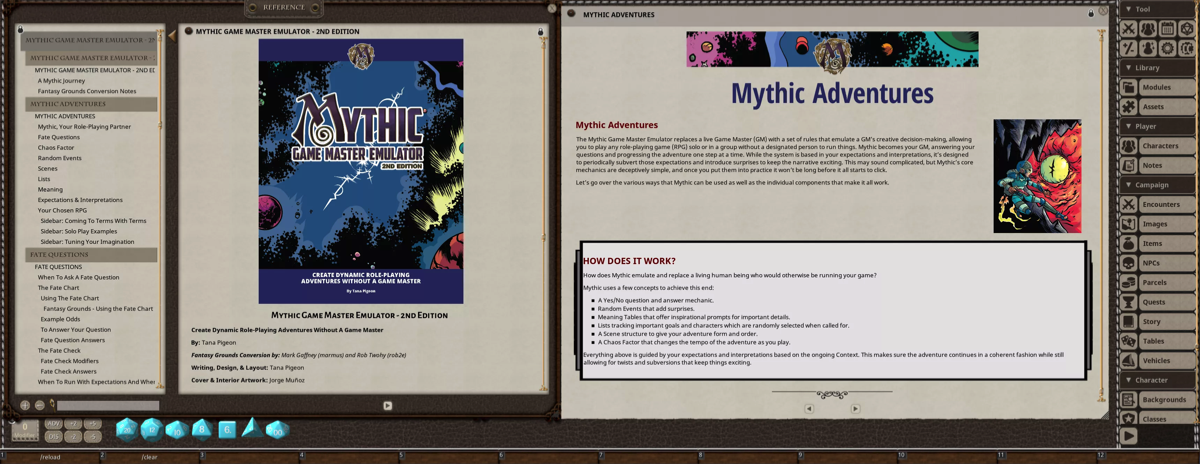Pick the d12 die
The height and width of the screenshot is (464, 1200).
coord(152,430)
